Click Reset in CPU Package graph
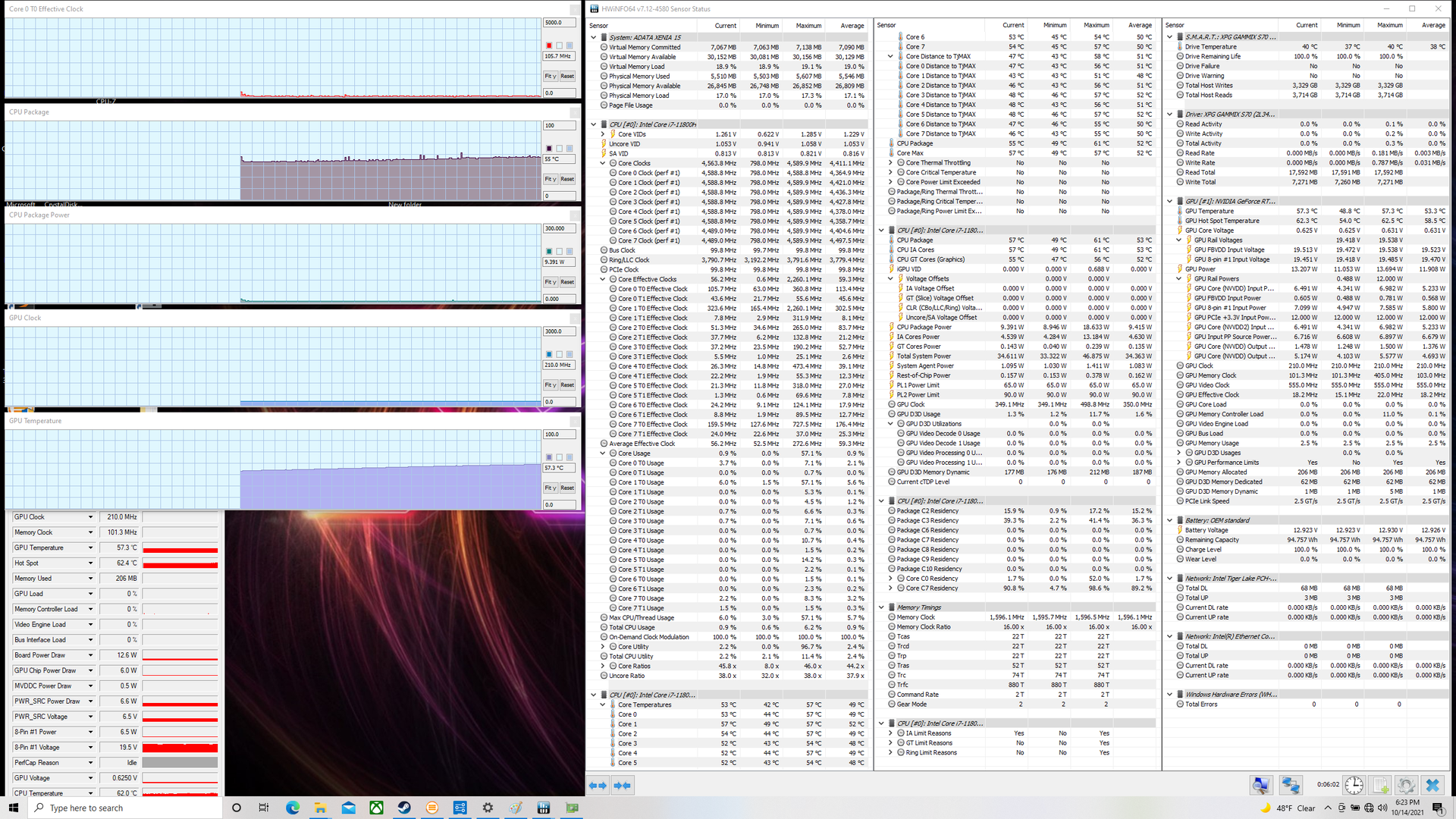The width and height of the screenshot is (1456, 819). pos(567,179)
